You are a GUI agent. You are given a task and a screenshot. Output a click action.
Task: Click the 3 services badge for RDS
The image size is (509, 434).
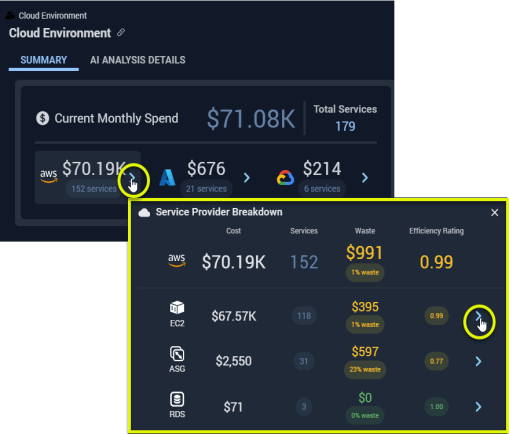(304, 407)
